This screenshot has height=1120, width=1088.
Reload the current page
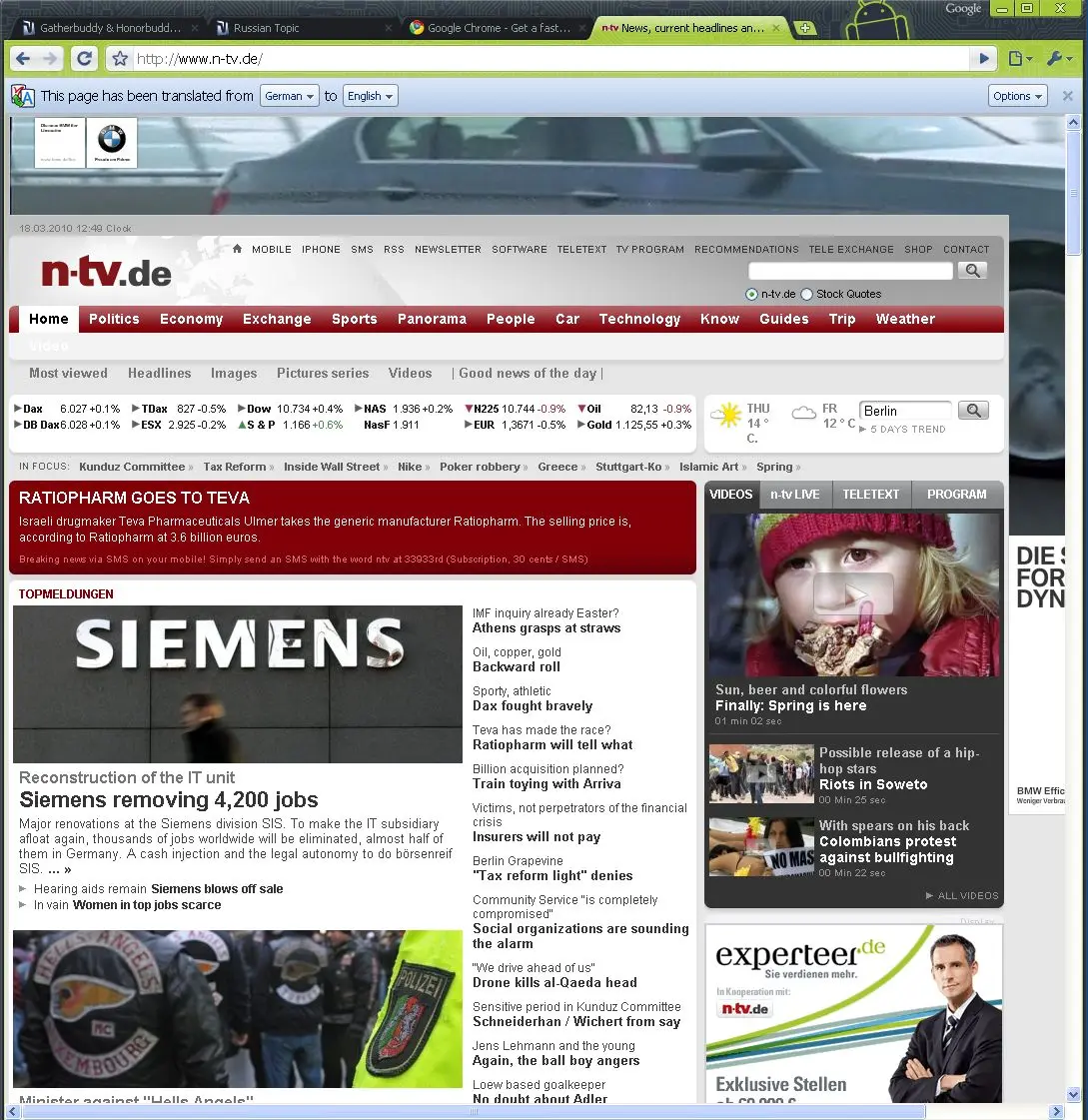(84, 59)
